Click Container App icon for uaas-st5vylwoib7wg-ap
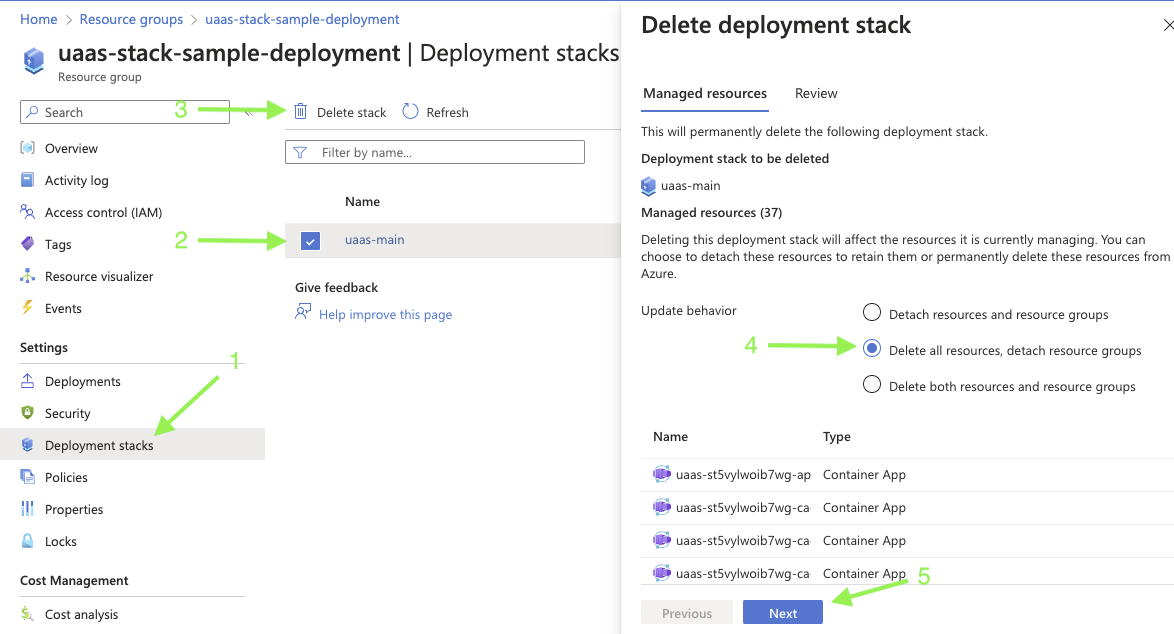 pos(662,474)
